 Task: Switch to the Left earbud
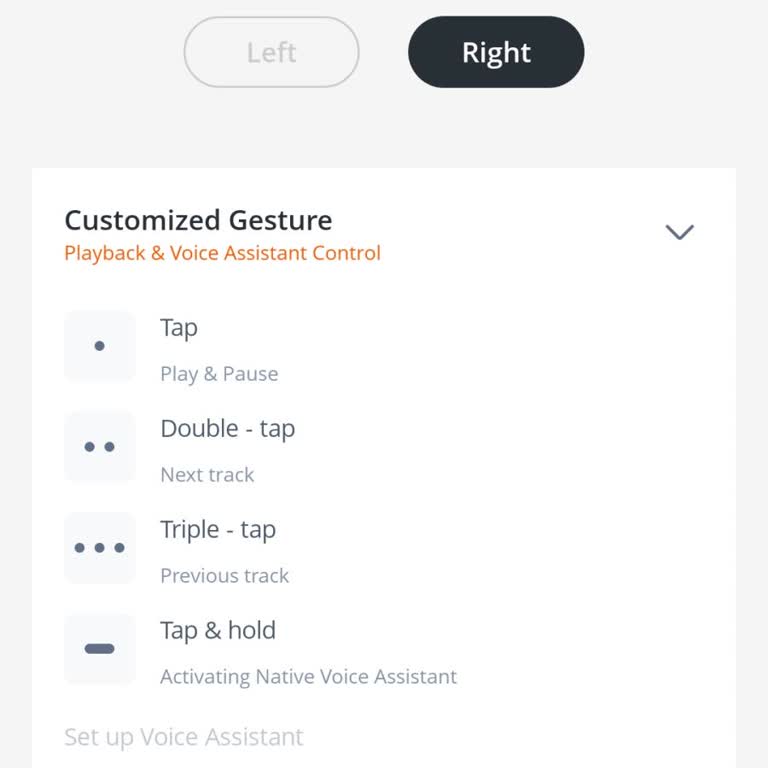click(x=271, y=52)
